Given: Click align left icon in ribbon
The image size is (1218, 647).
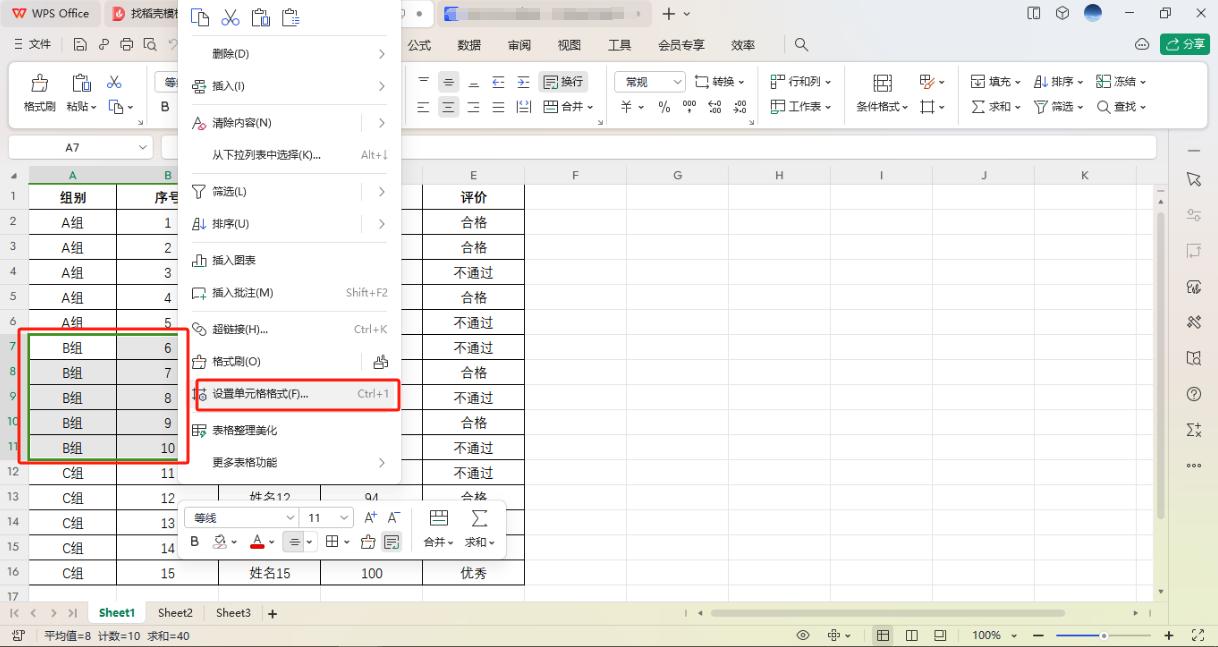Looking at the screenshot, I should 424,107.
